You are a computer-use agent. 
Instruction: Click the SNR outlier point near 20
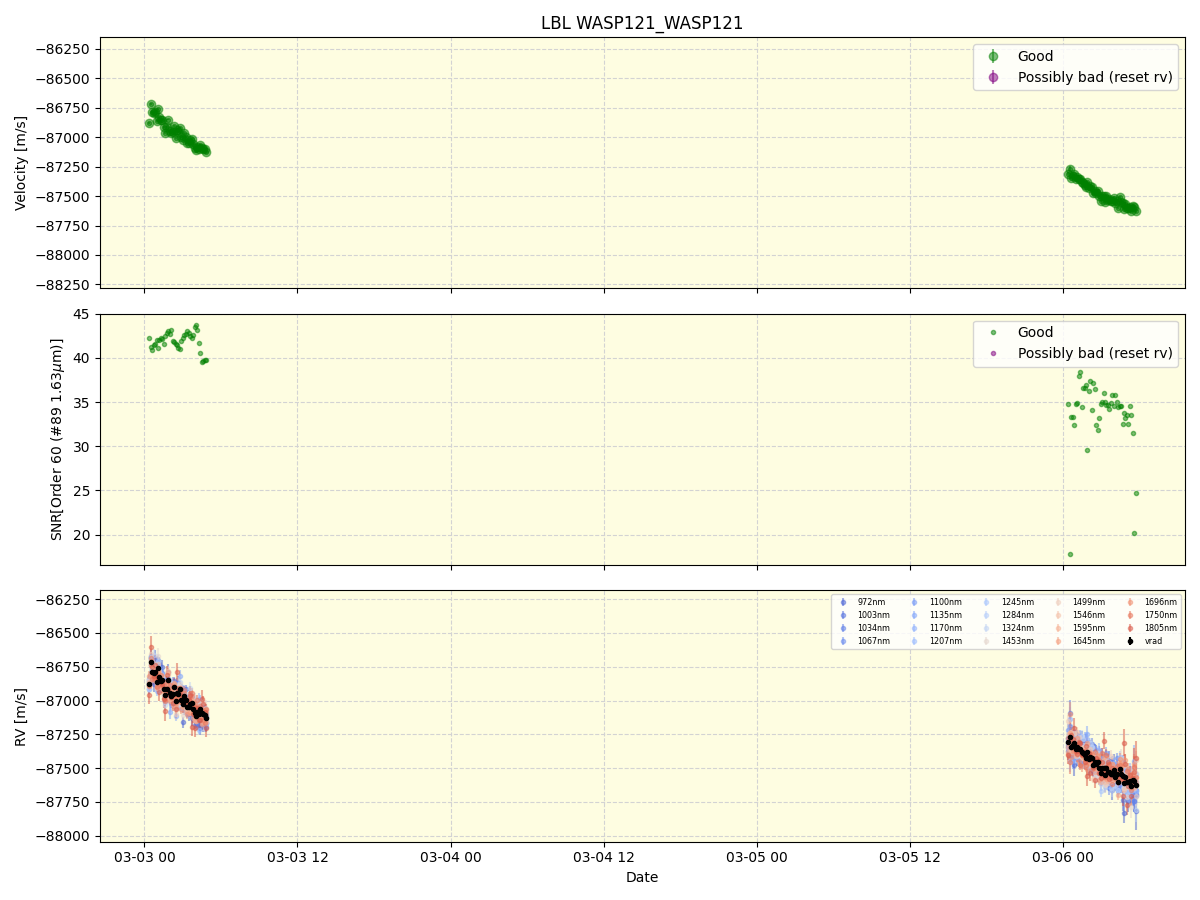(1134, 533)
